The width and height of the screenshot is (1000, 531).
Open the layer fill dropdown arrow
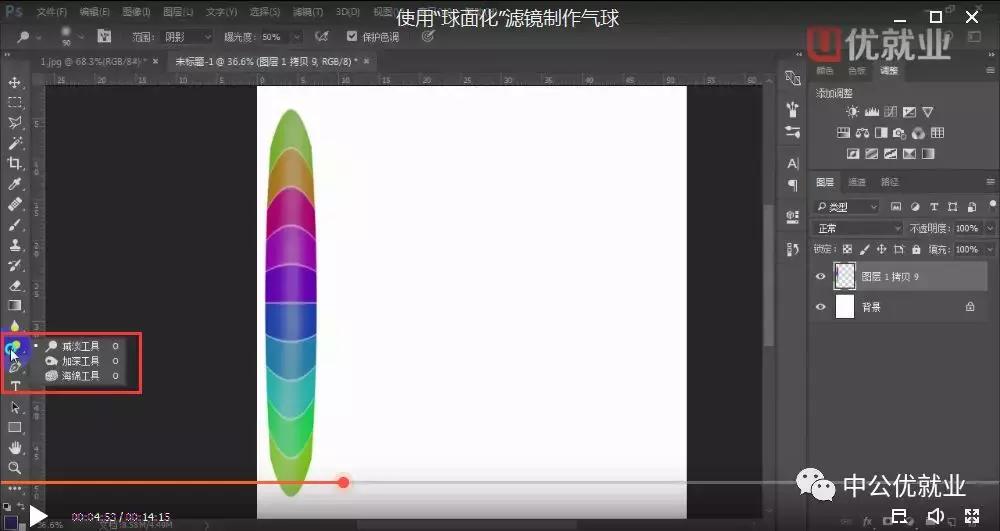990,249
